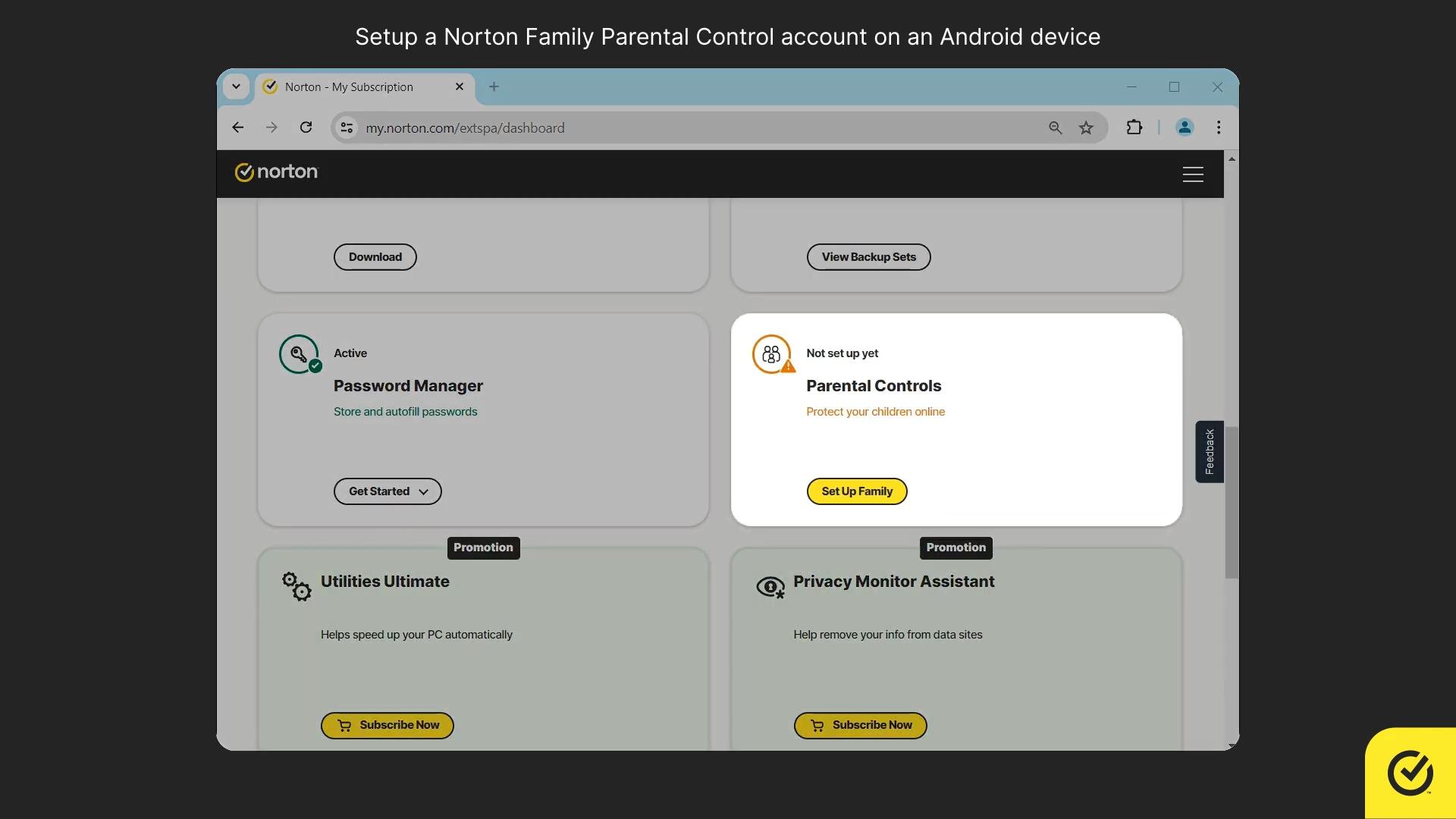
Task: Click the Utilities Ultimate gears icon
Action: pyautogui.click(x=297, y=587)
